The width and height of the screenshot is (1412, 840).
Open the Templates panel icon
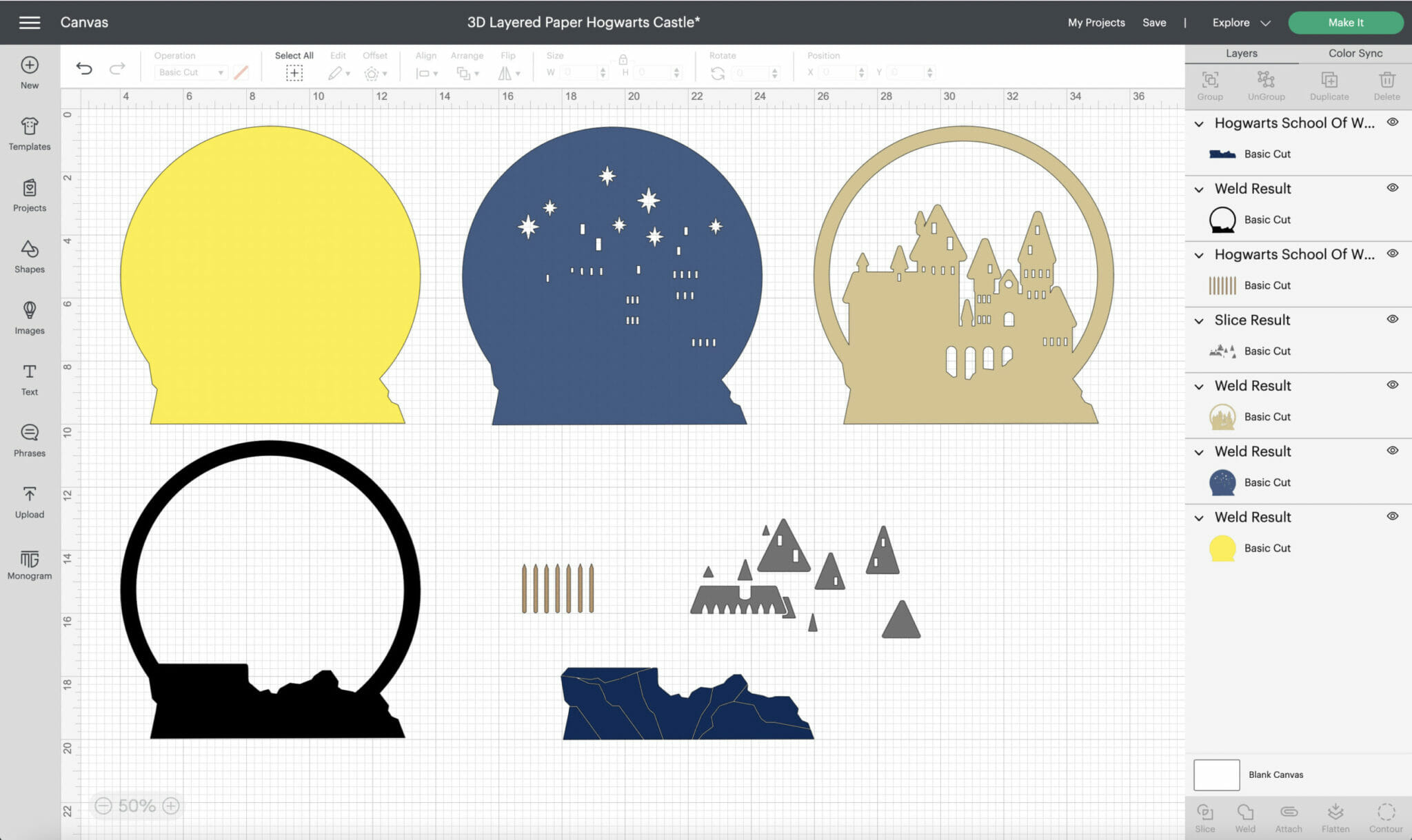[29, 127]
